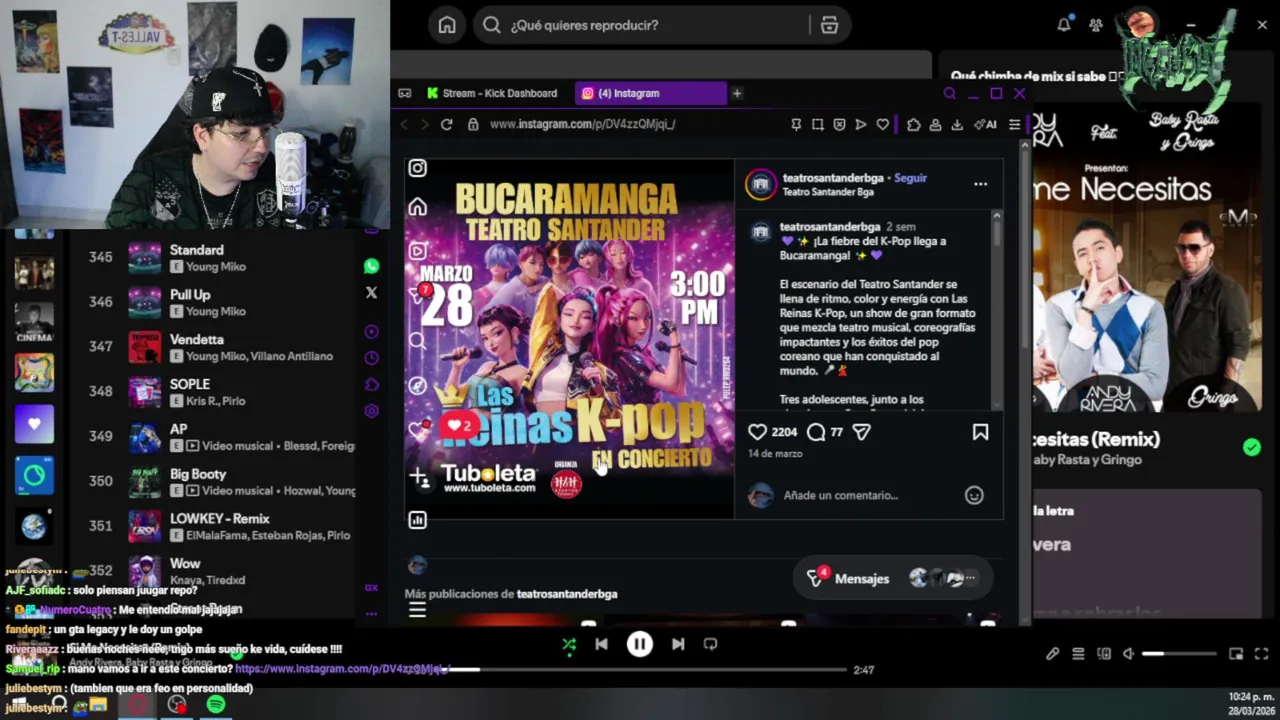
Task: Open the three-dots menu at the browser sidebar bottom
Action: click(371, 613)
